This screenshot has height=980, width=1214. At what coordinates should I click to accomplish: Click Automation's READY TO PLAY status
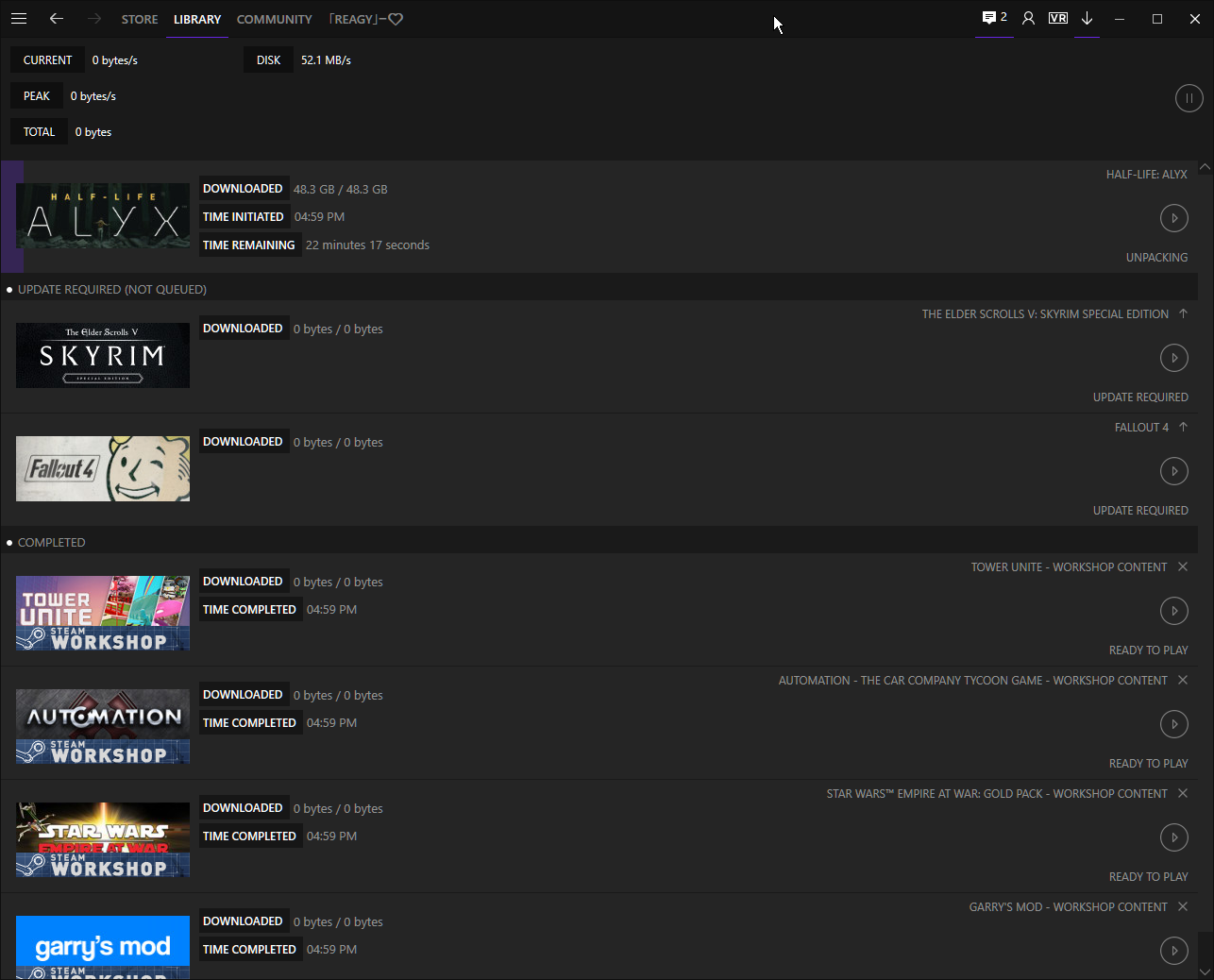point(1149,764)
